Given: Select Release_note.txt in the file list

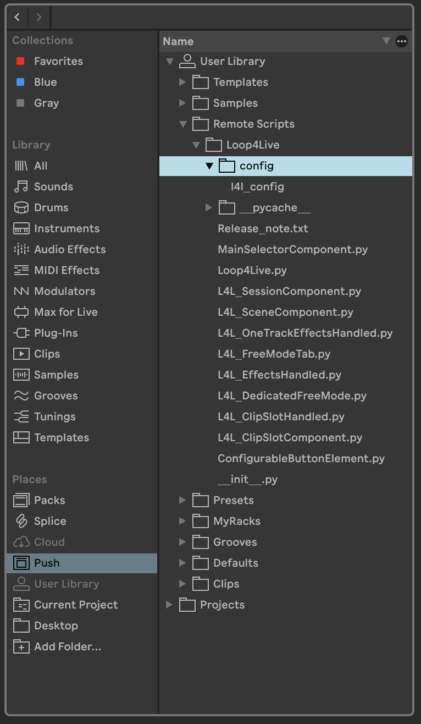Looking at the screenshot, I should point(263,228).
